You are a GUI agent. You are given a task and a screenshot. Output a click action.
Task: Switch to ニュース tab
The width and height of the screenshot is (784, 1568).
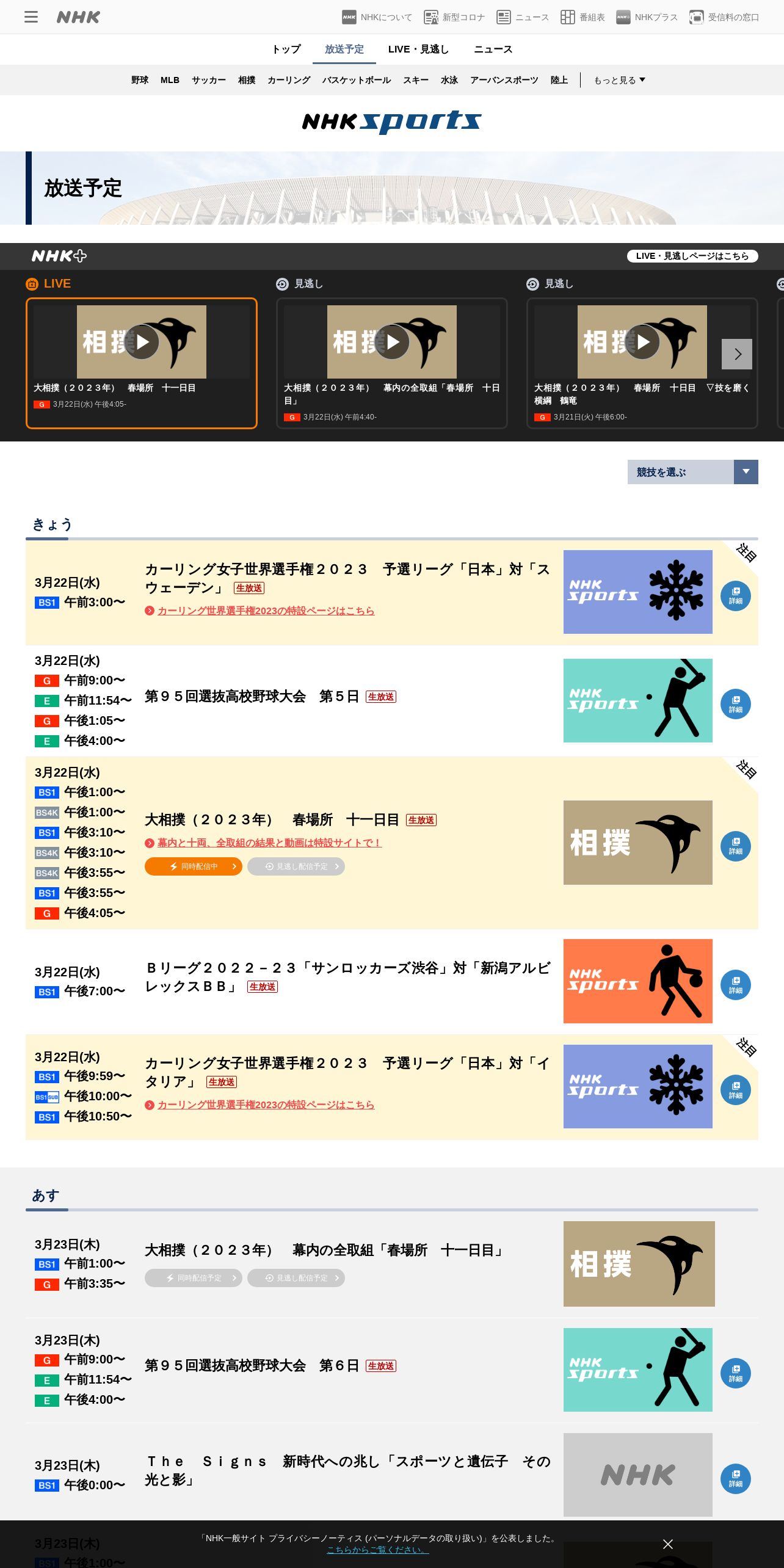[493, 49]
